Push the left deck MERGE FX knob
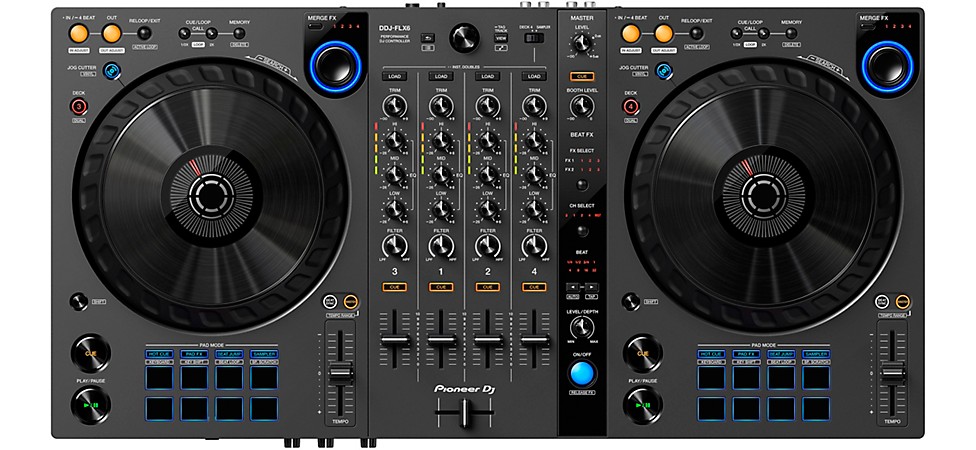Image resolution: width=976 pixels, height=450 pixels. tap(336, 66)
